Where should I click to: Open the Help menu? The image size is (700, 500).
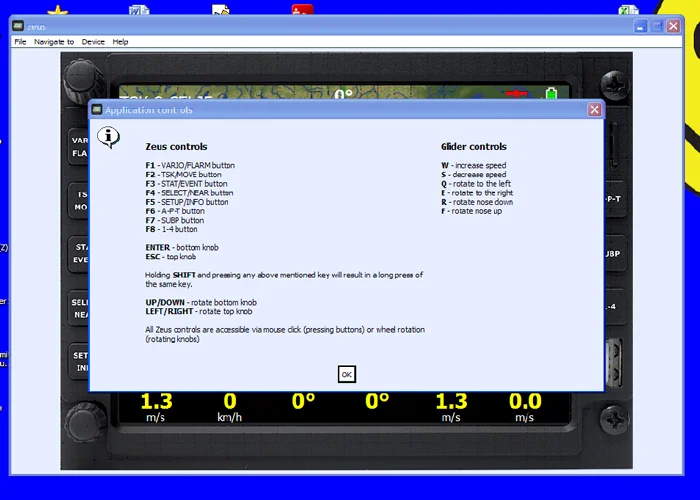tap(120, 42)
